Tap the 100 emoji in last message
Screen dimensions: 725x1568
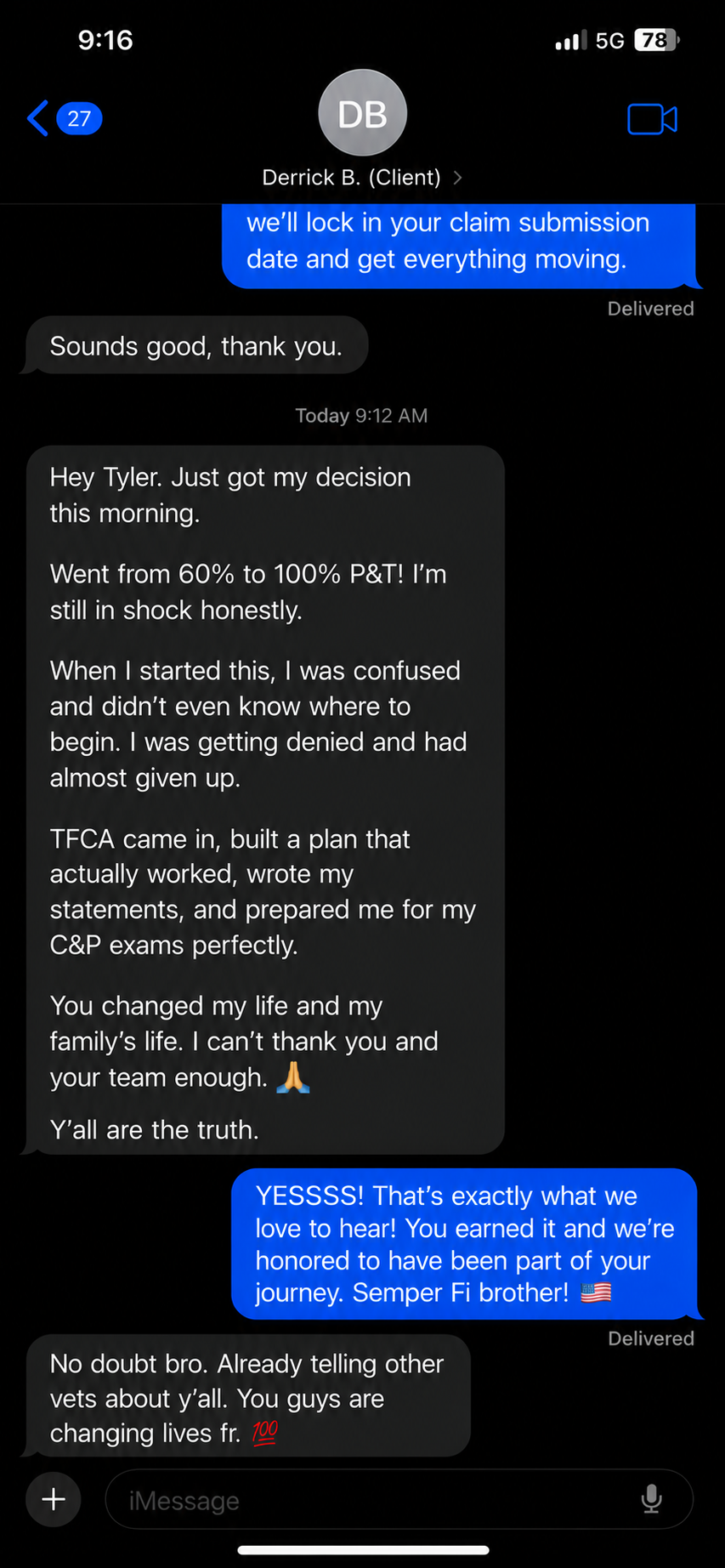coord(264,1433)
